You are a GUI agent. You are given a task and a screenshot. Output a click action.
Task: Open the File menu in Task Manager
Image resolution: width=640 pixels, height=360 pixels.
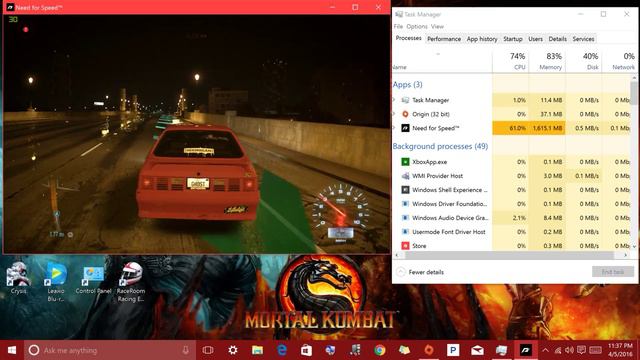398,27
